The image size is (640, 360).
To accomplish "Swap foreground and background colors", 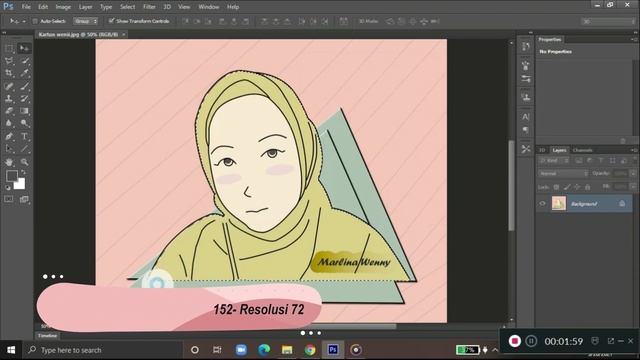I will (x=23, y=172).
